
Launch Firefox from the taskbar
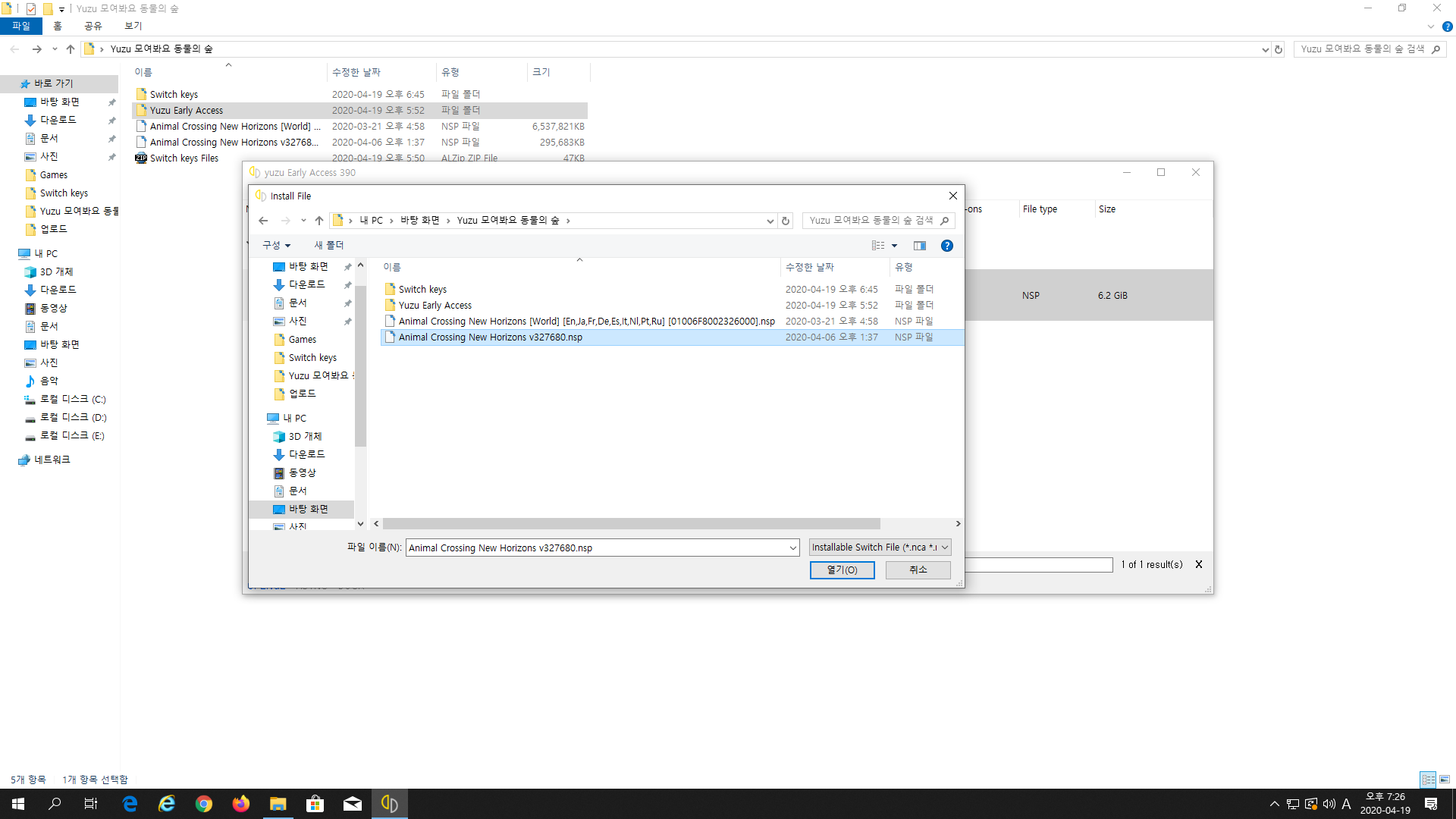point(241,804)
